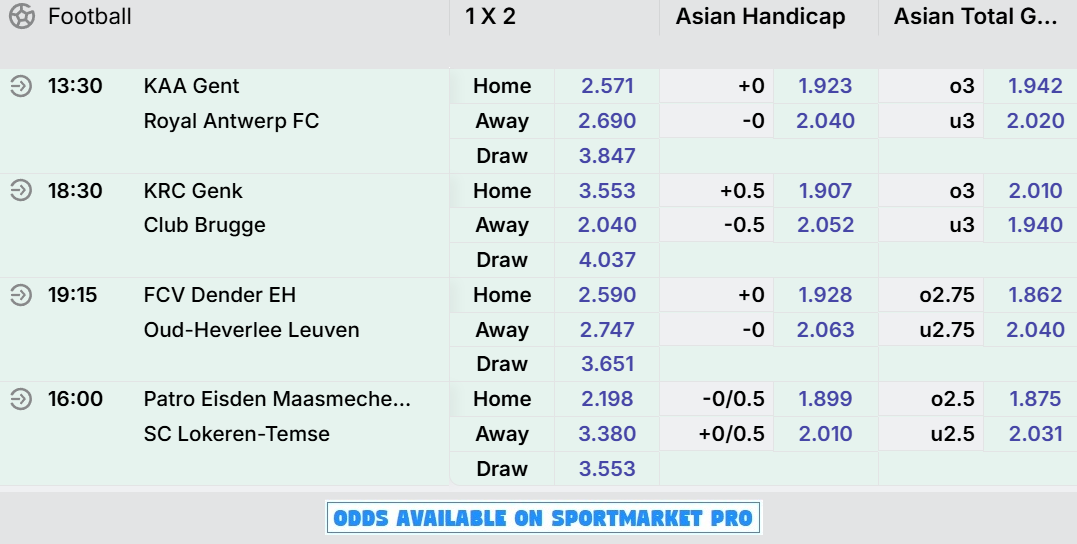
Task: Open the KRC Genk match arrow icon
Action: [21, 190]
